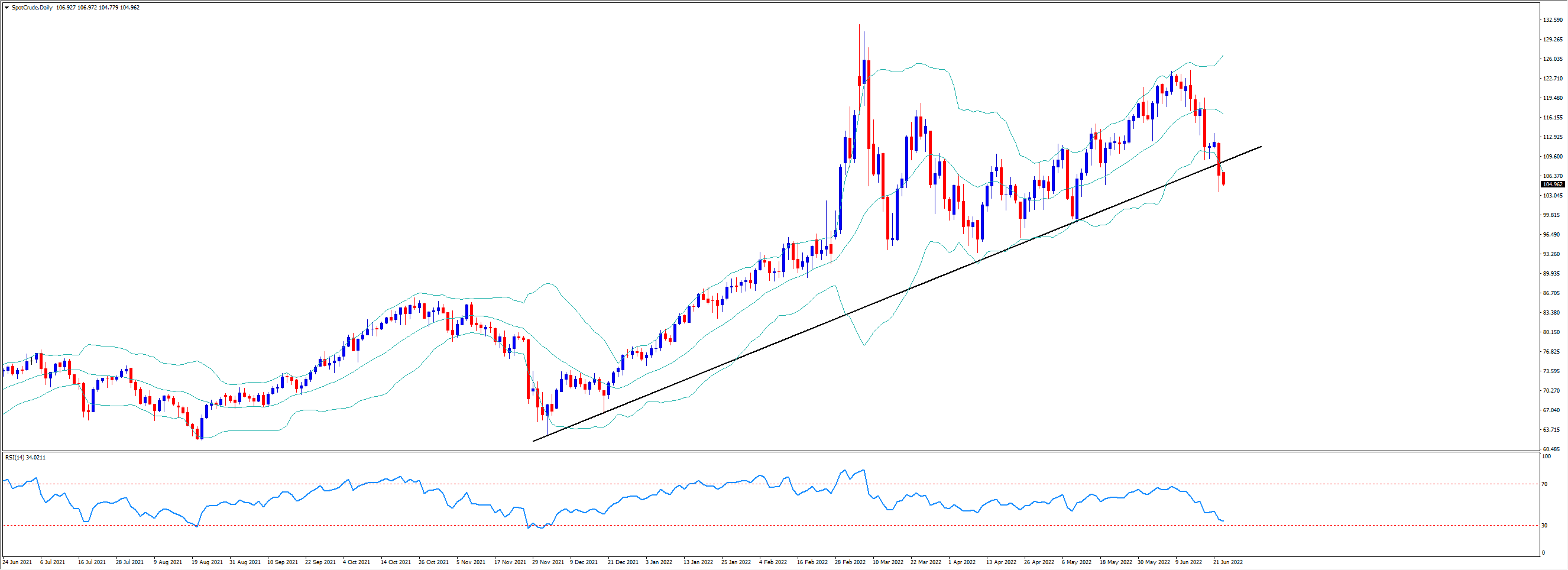This screenshot has height=570, width=1568.
Task: Click the 29 Nov 2021 date label
Action: coord(548,562)
